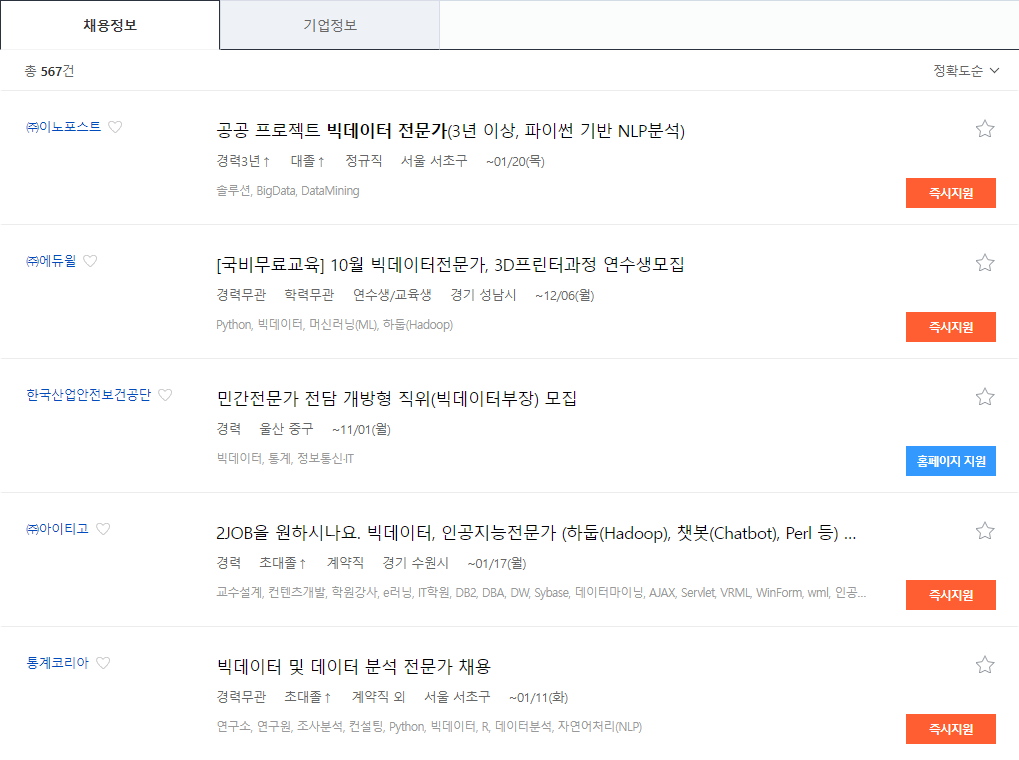Click the heart icon beside ㈜에듀윌
This screenshot has width=1019, height=760.
91,260
